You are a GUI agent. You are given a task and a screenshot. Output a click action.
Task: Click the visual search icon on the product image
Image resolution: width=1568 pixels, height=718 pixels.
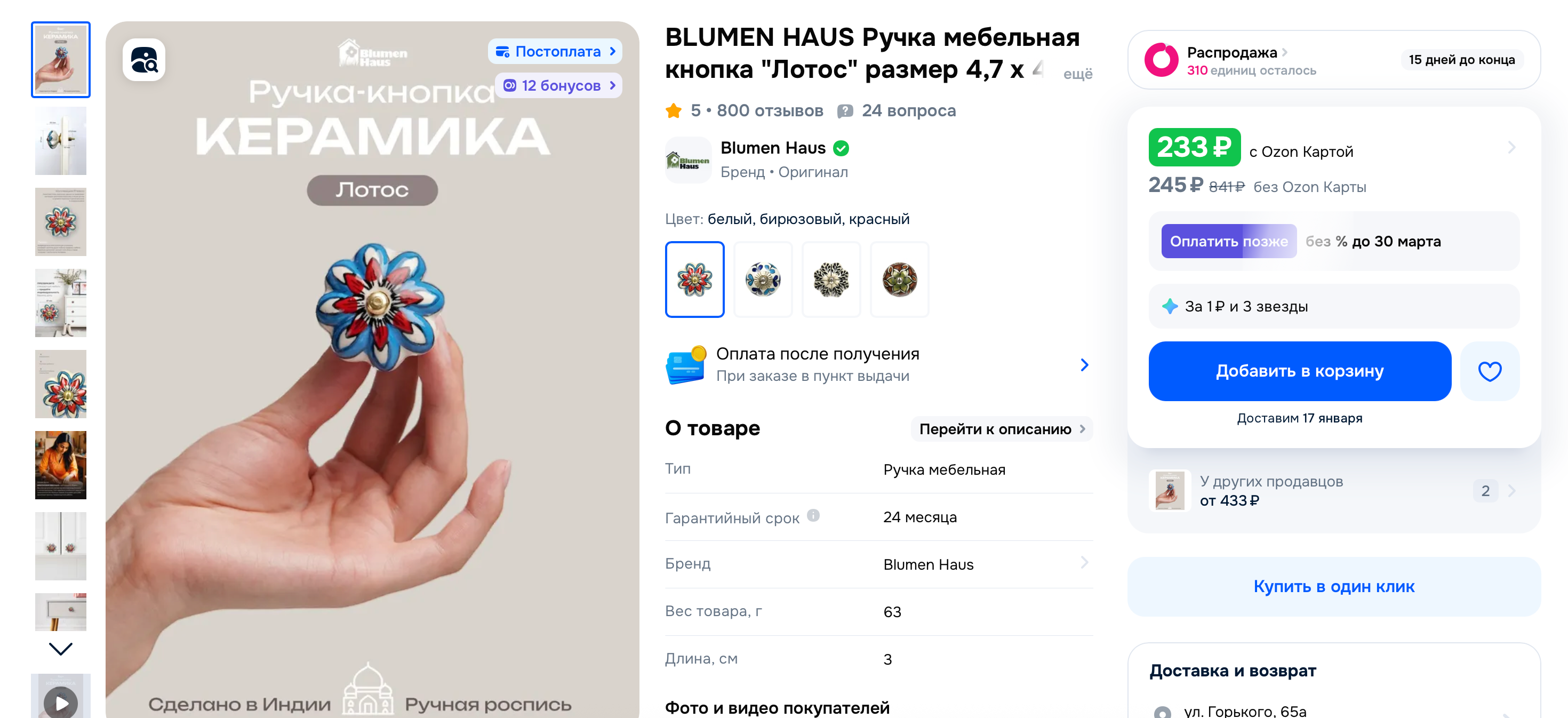coord(144,60)
